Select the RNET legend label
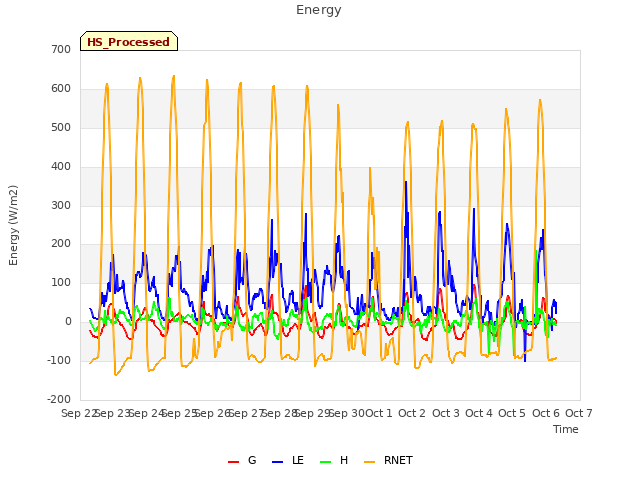The image size is (640, 480). [x=398, y=460]
